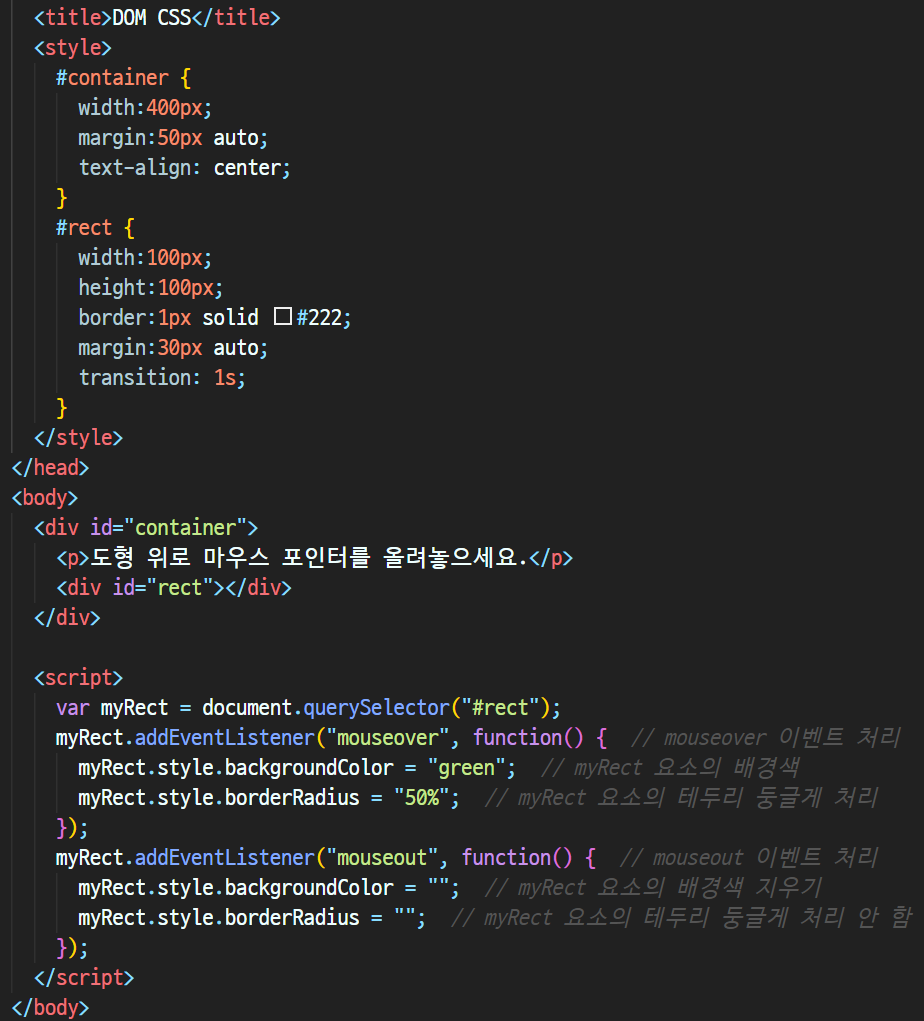Click the closing </style> tag
The height and width of the screenshot is (1021, 924).
click(78, 438)
